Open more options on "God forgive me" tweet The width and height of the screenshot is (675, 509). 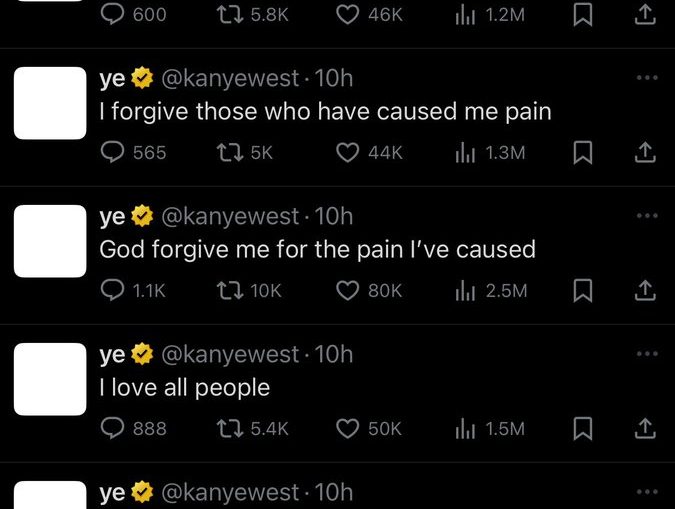point(647,216)
